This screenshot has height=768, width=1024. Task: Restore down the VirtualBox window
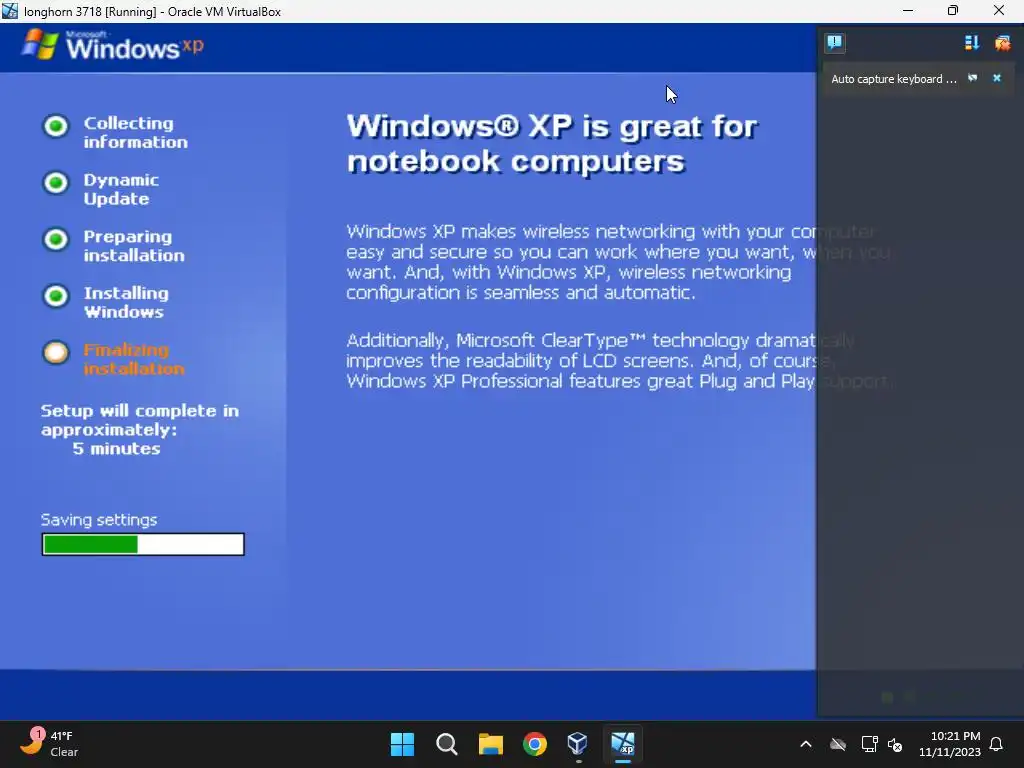pyautogui.click(x=953, y=10)
